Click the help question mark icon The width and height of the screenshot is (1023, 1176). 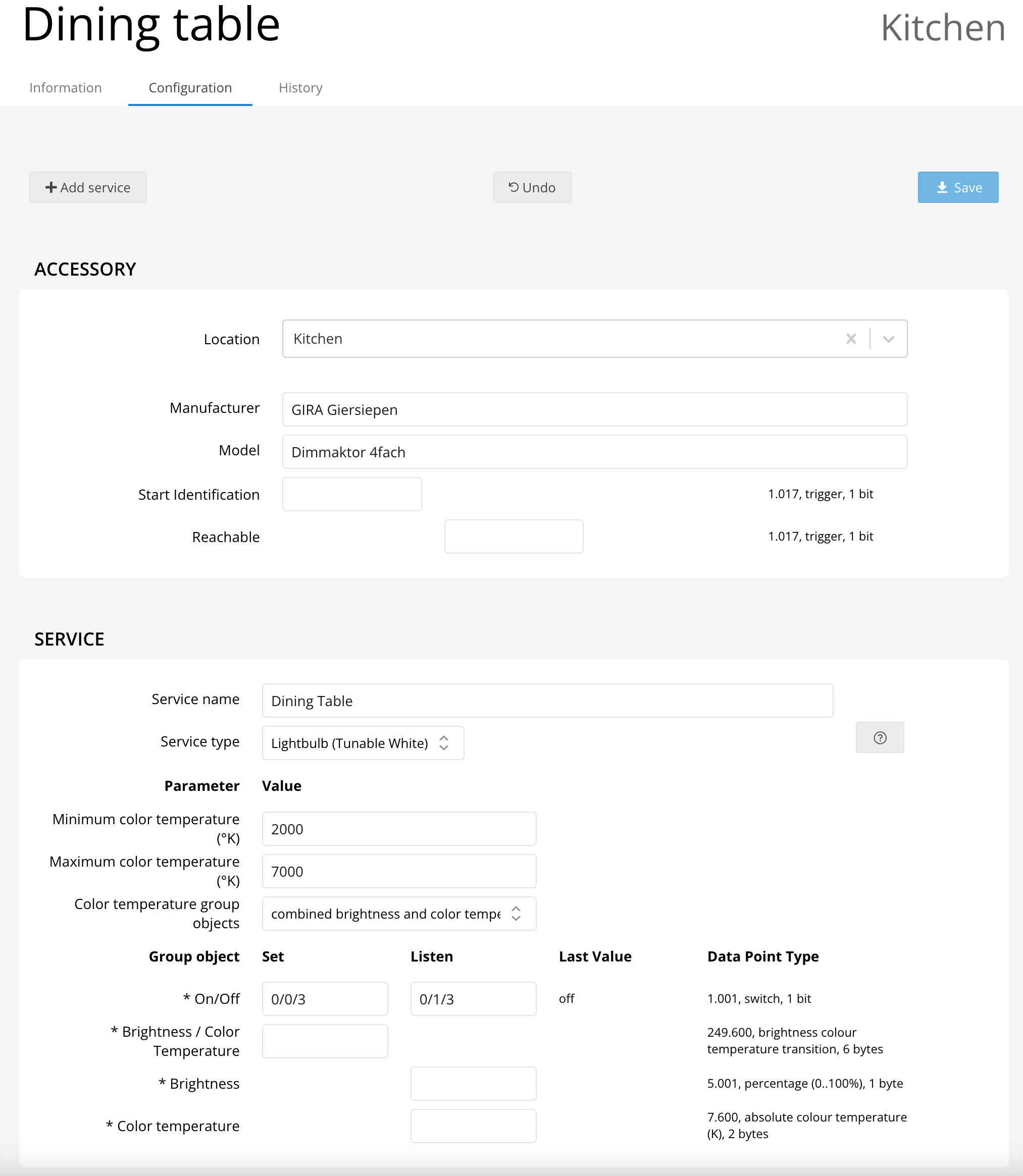[x=880, y=738]
